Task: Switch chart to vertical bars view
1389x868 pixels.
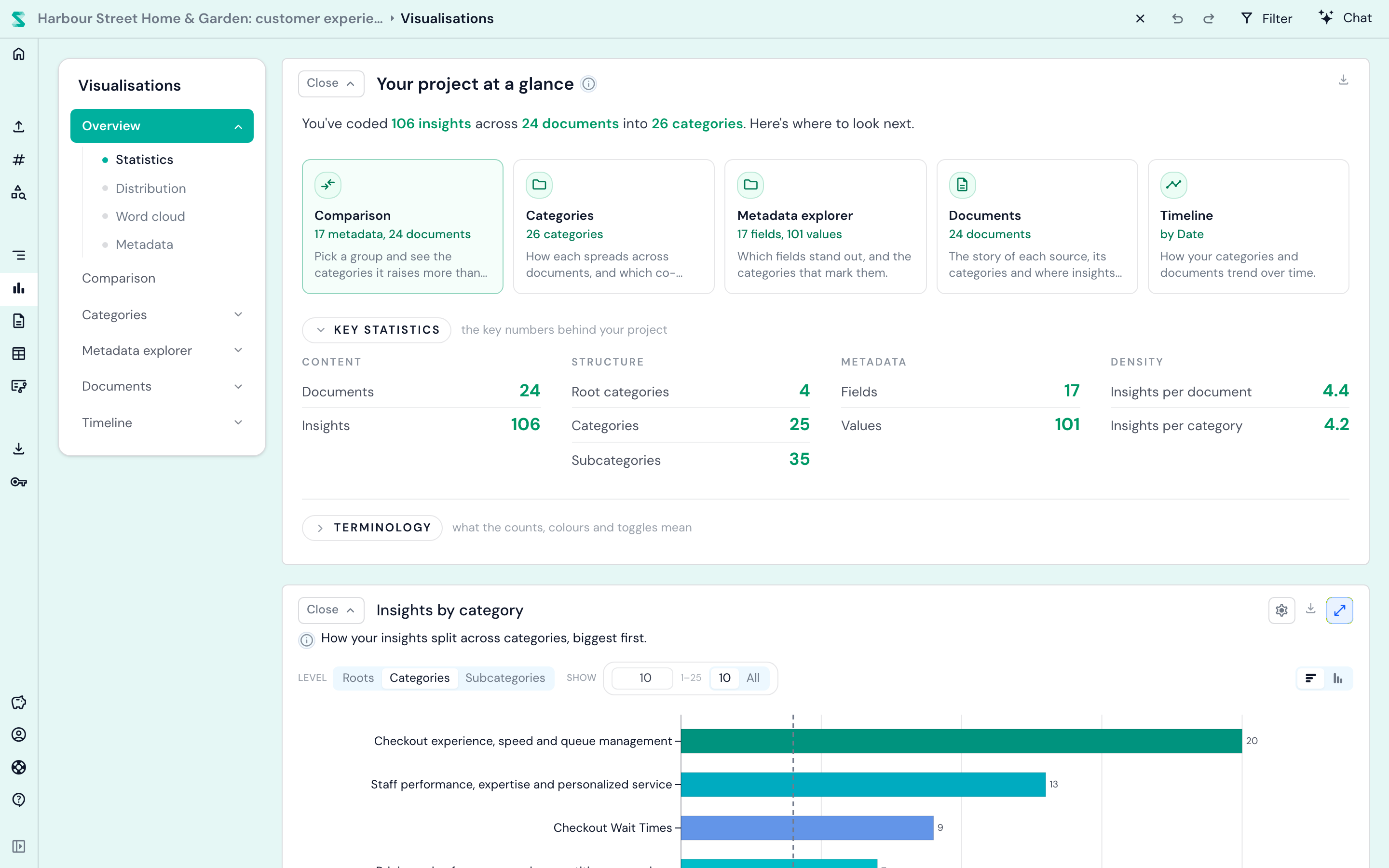Action: [x=1338, y=678]
